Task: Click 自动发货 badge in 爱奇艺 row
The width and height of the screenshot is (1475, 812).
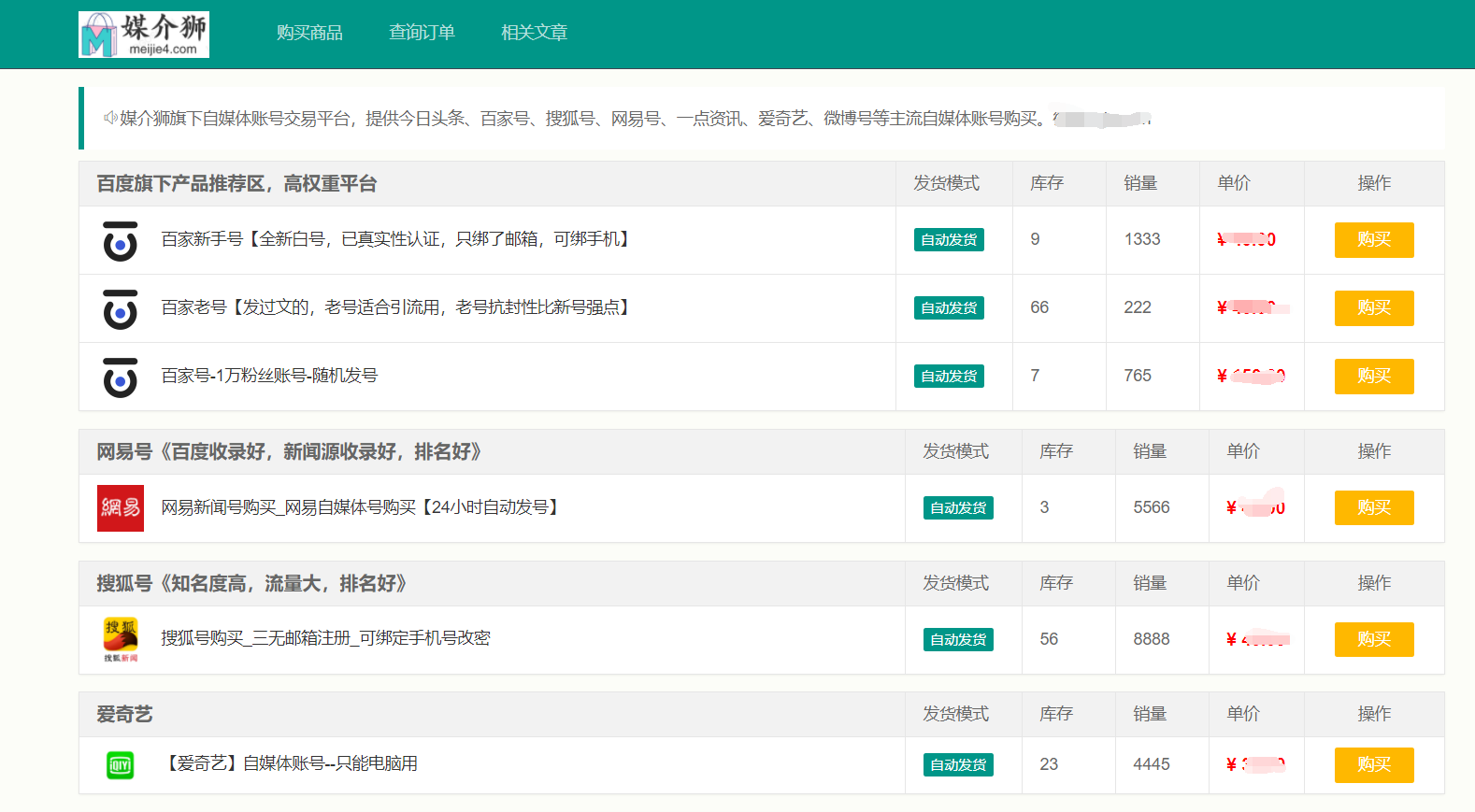Action: click(958, 765)
